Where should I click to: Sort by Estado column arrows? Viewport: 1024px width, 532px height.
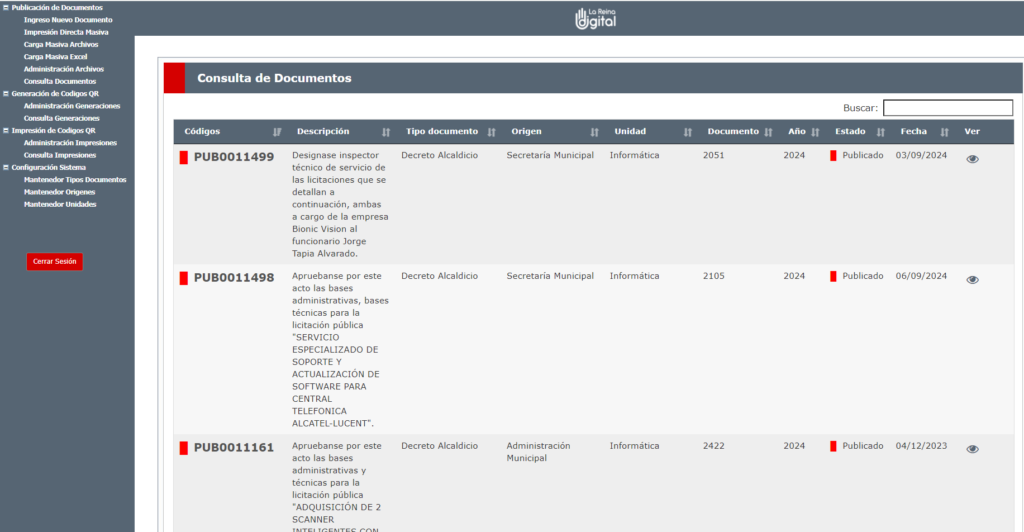881,132
